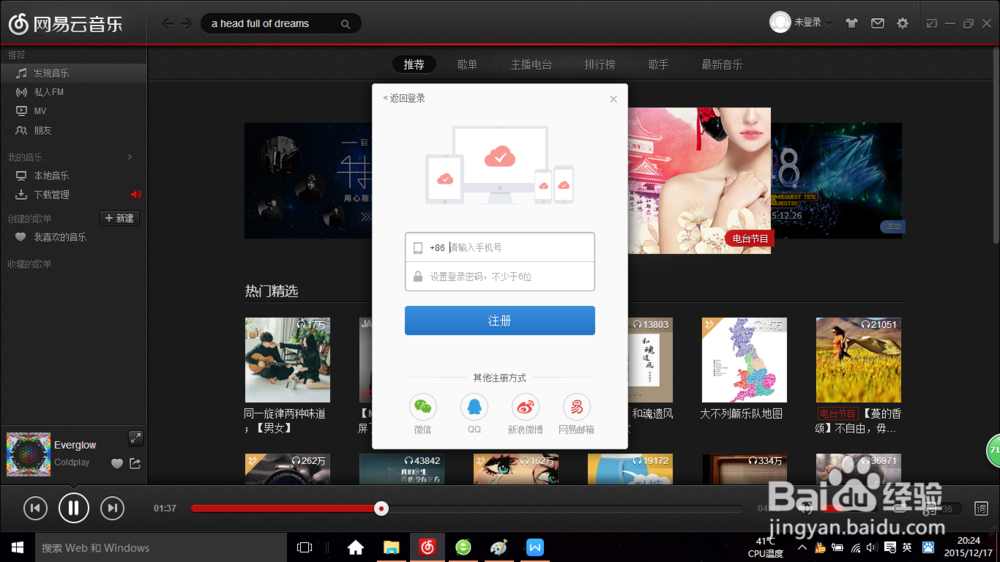
Task: Share the current song icon
Action: pyautogui.click(x=135, y=464)
